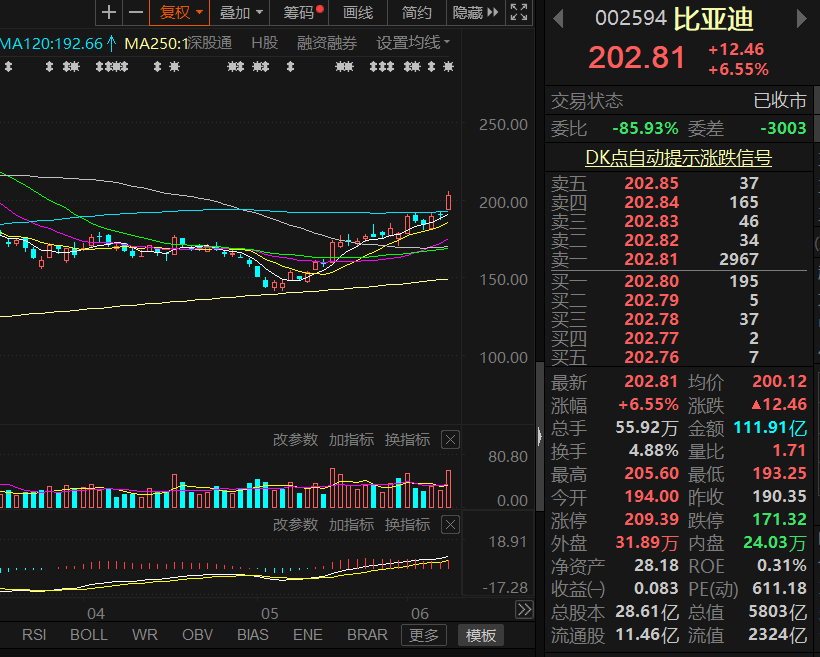
Task: Go to previous stock arrow
Action: [x=559, y=19]
